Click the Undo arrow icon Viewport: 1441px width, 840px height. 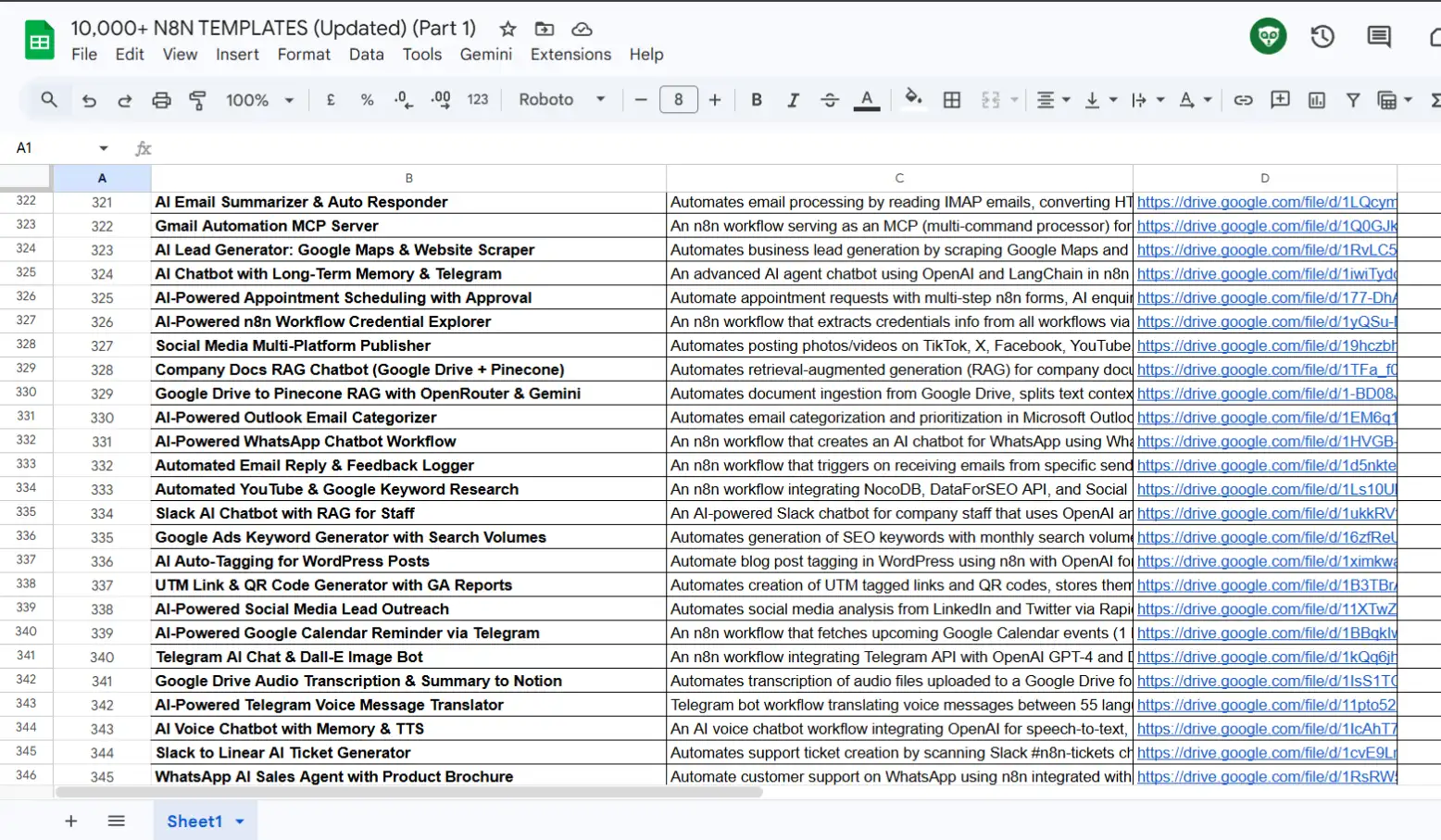(89, 100)
